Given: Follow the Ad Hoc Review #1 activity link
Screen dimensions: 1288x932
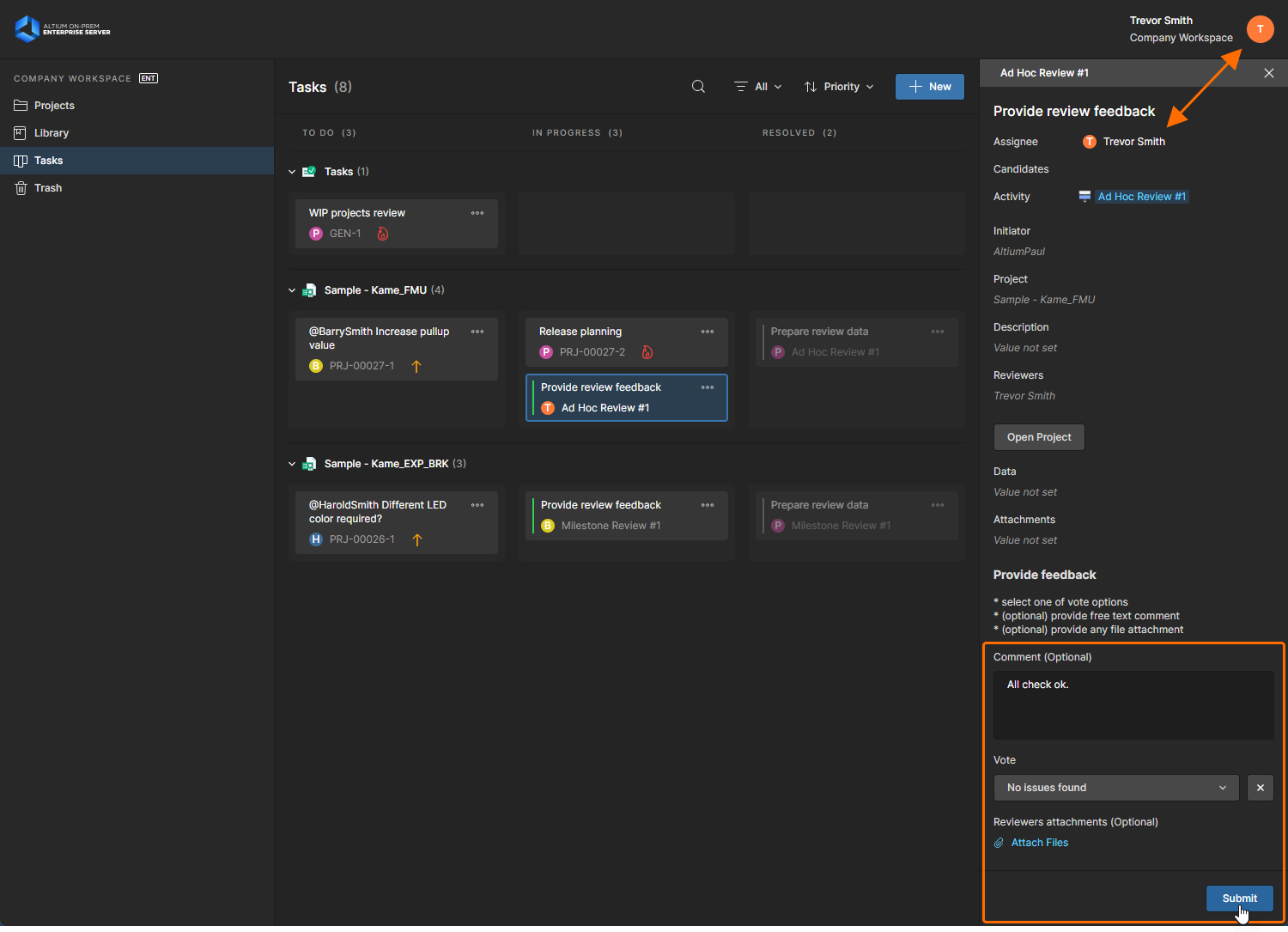Looking at the screenshot, I should coord(1141,197).
